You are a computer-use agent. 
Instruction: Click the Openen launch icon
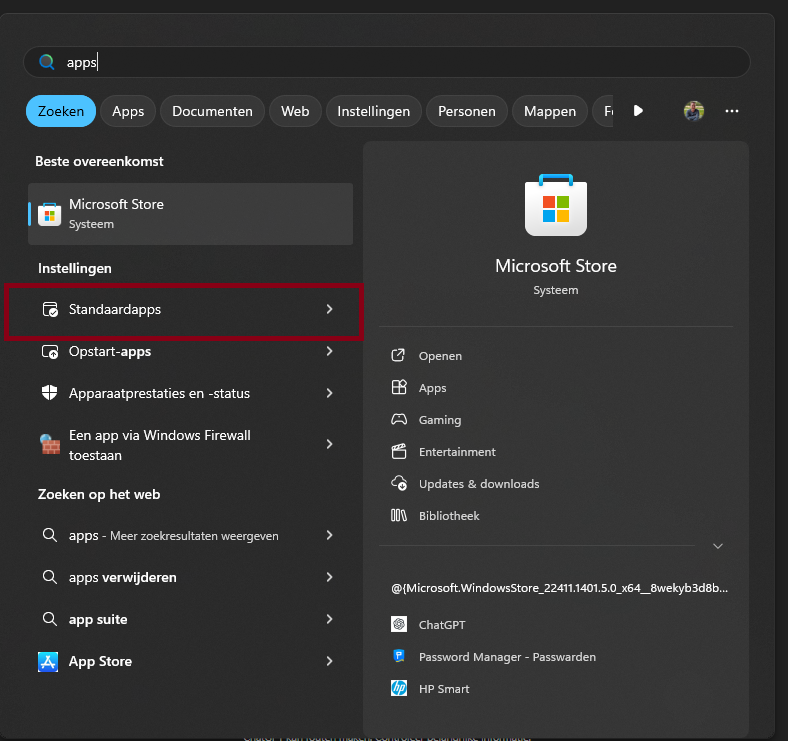(x=399, y=355)
